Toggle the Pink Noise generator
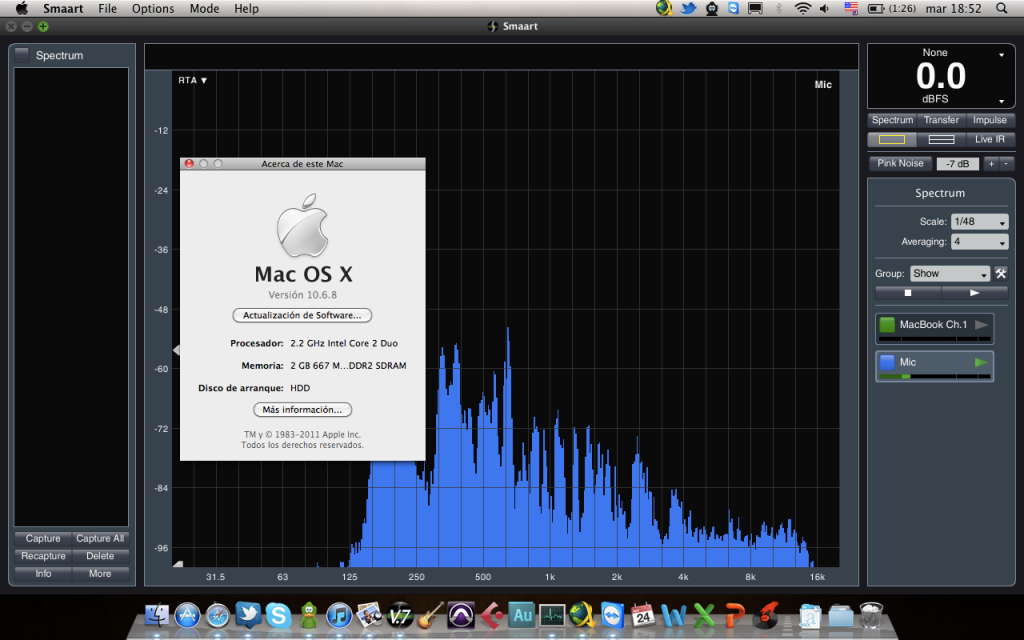The width and height of the screenshot is (1024, 640). pyautogui.click(x=900, y=163)
